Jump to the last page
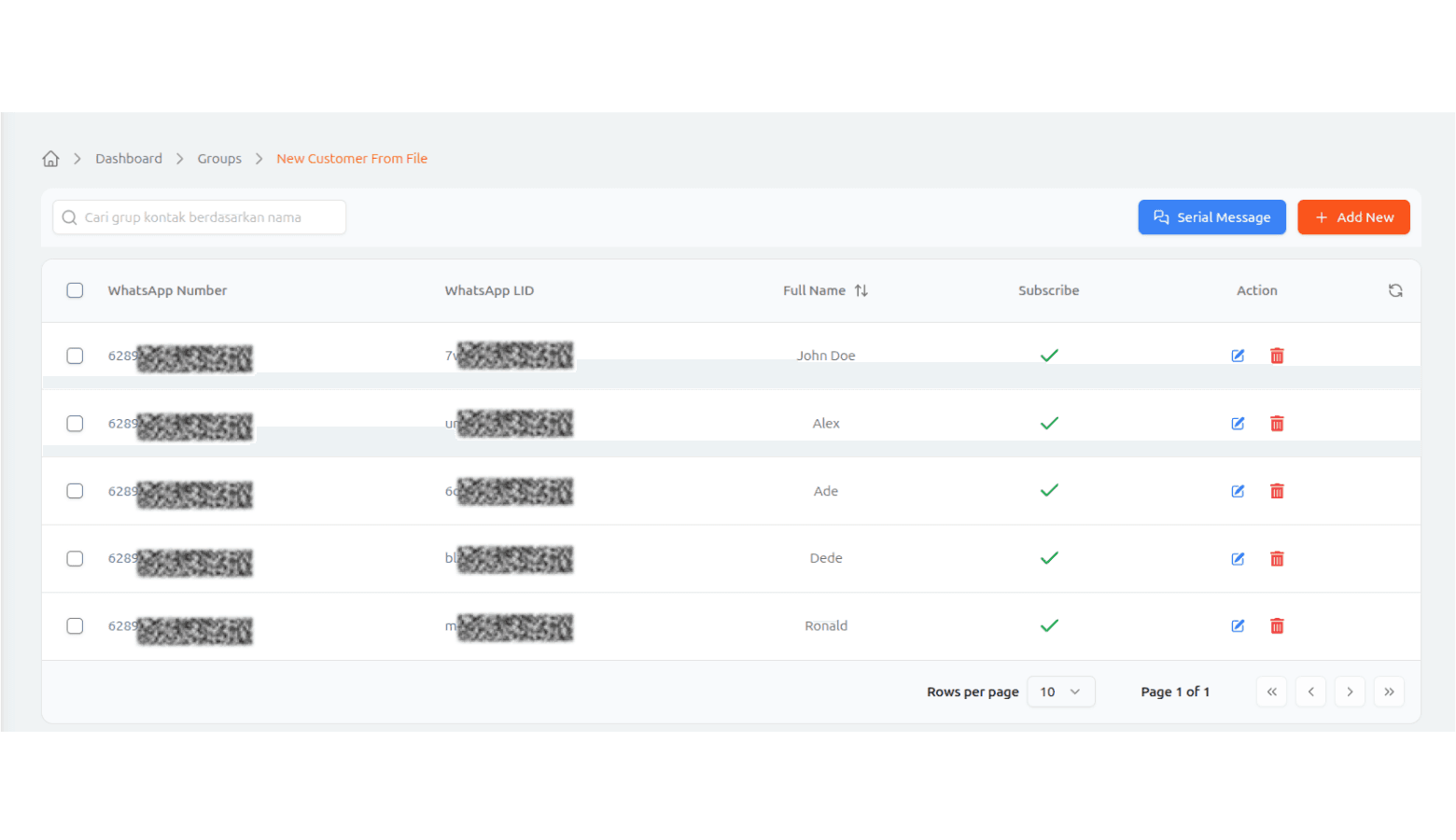The height and width of the screenshot is (840, 1456). [x=1389, y=692]
